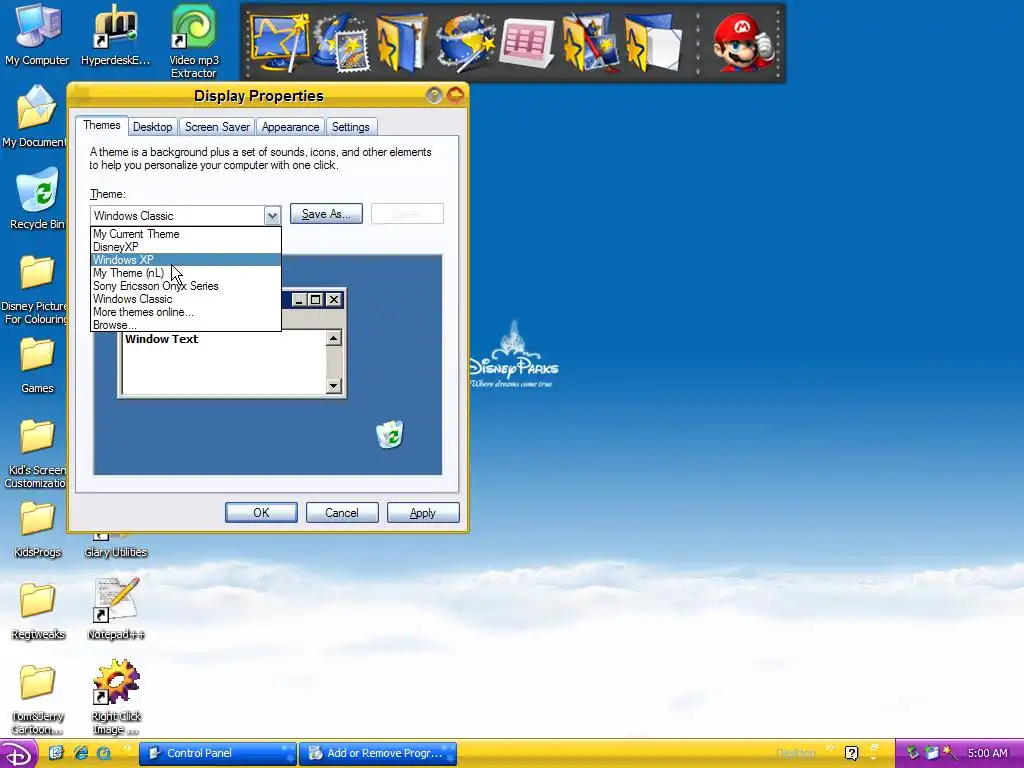
Task: Choose Browse... in theme list
Action: pyautogui.click(x=186, y=325)
